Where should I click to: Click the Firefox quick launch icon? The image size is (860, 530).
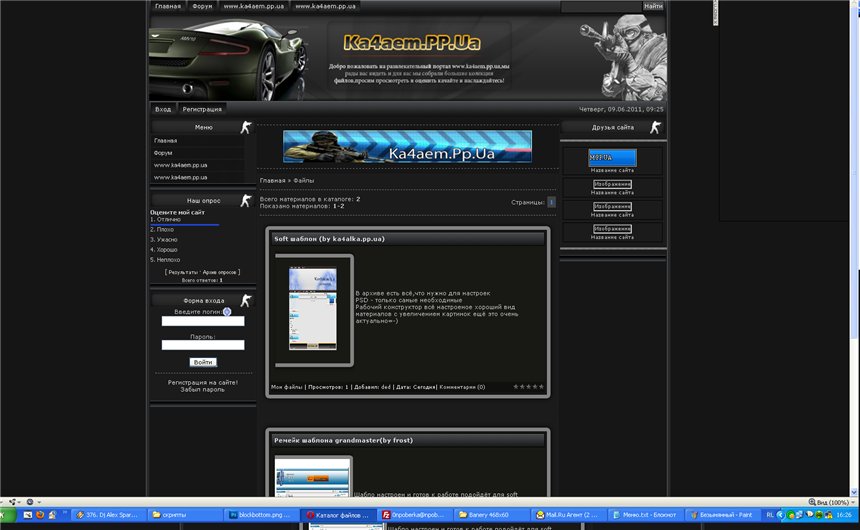(x=39, y=515)
